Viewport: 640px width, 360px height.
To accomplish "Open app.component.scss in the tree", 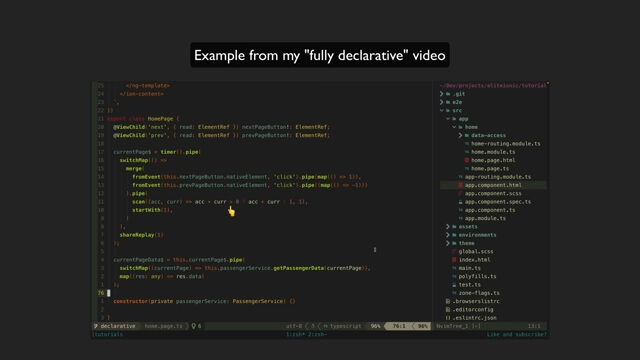I will [x=493, y=193].
